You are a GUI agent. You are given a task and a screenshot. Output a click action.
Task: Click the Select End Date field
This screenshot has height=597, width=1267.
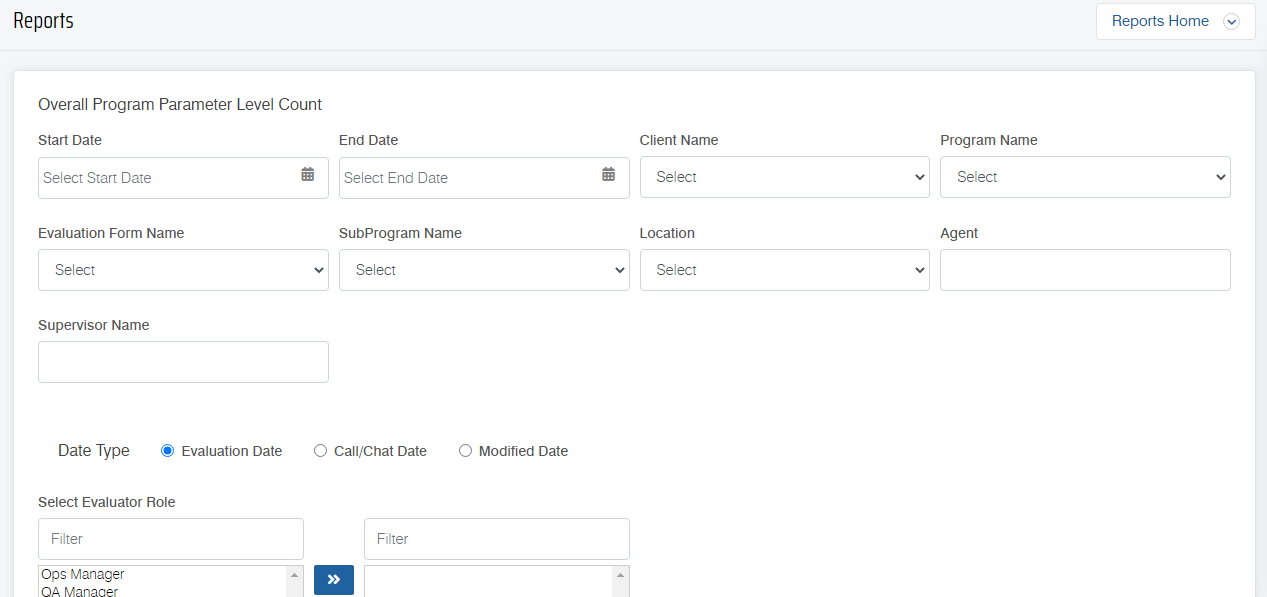(x=484, y=178)
